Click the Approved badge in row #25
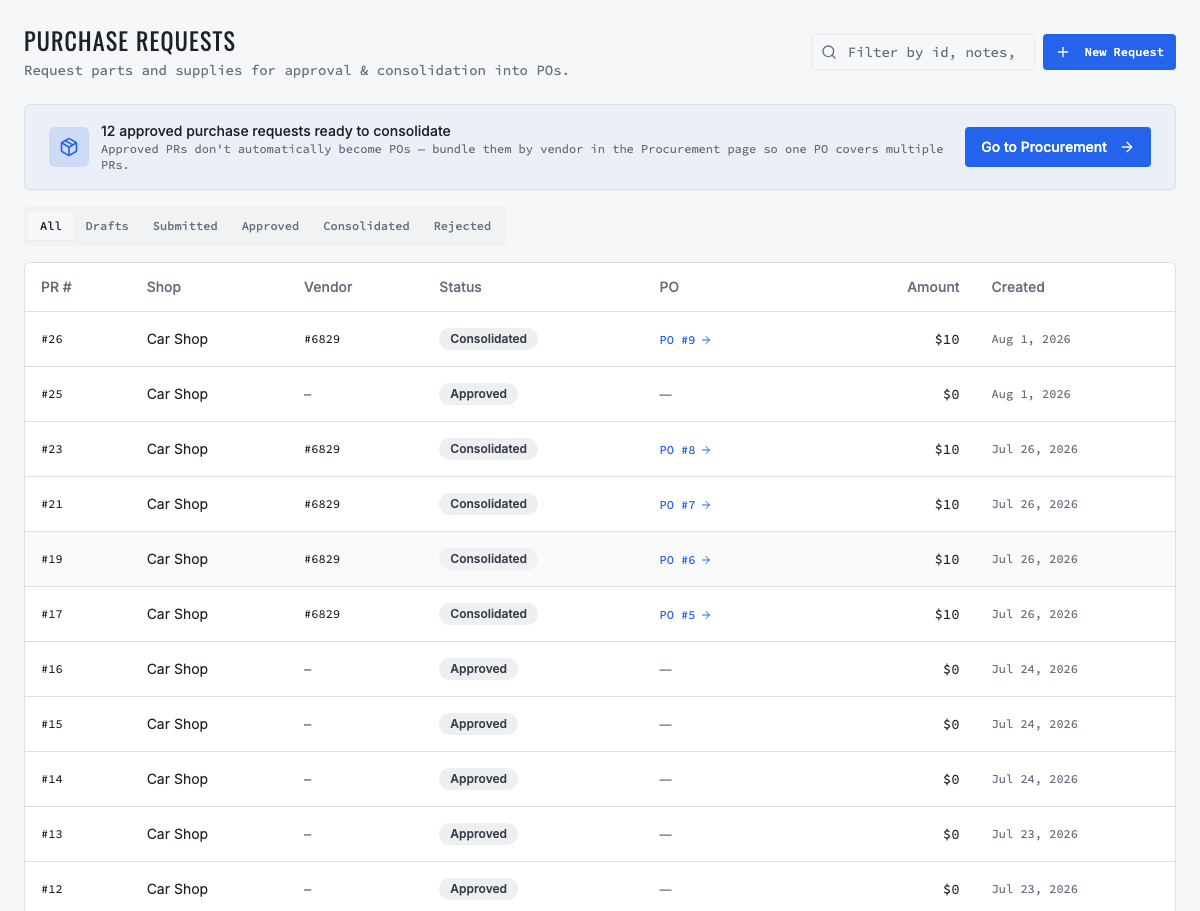 click(478, 394)
